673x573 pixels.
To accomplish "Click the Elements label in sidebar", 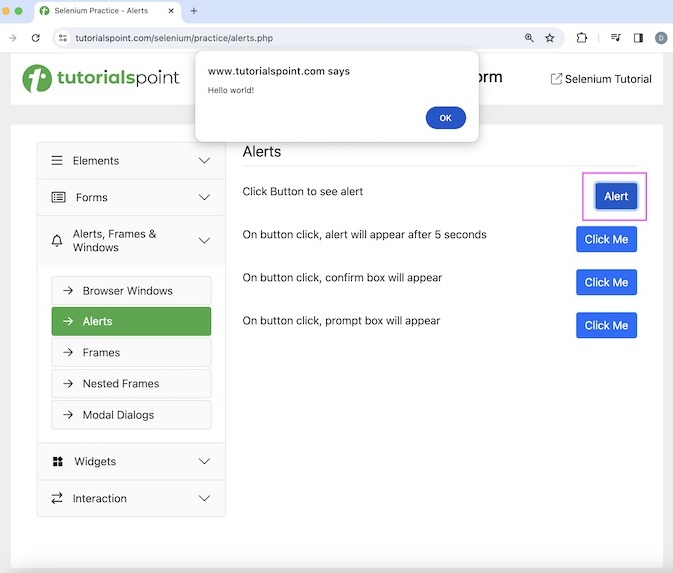I will click(96, 161).
